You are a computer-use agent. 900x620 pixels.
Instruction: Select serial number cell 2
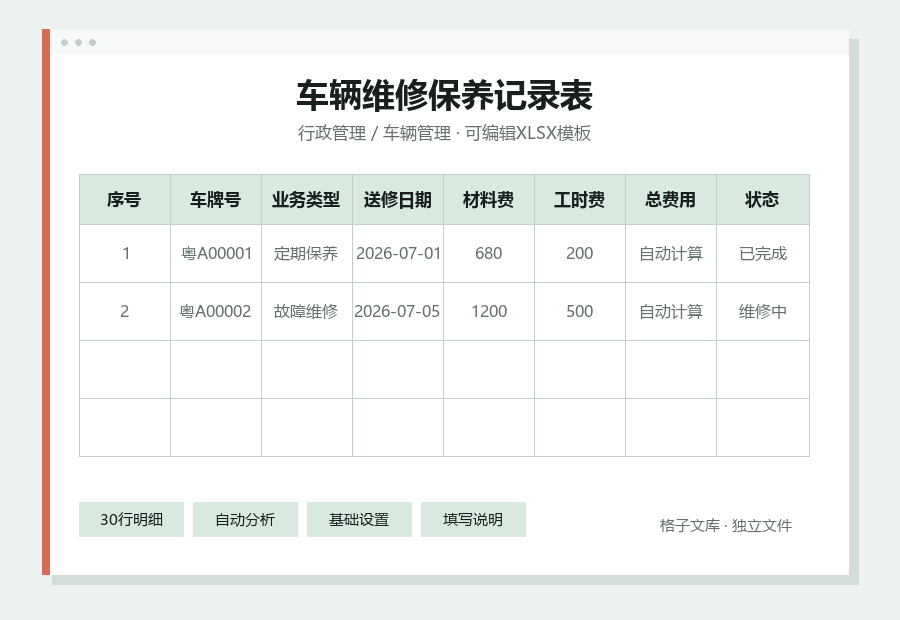tap(125, 311)
